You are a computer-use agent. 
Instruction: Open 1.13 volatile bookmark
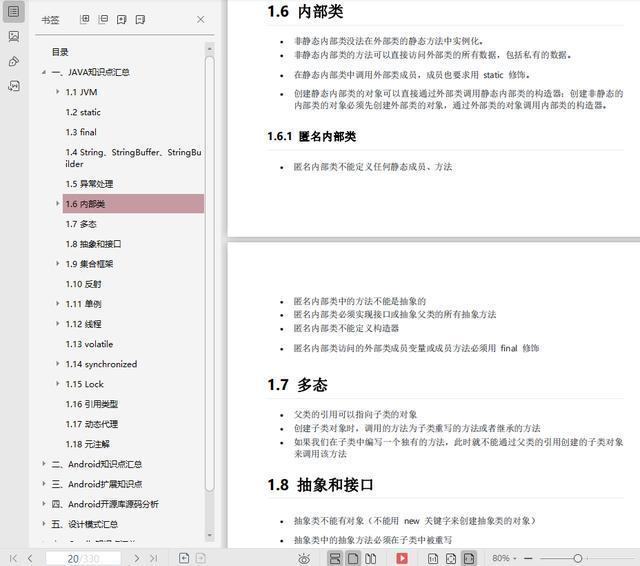click(x=89, y=344)
